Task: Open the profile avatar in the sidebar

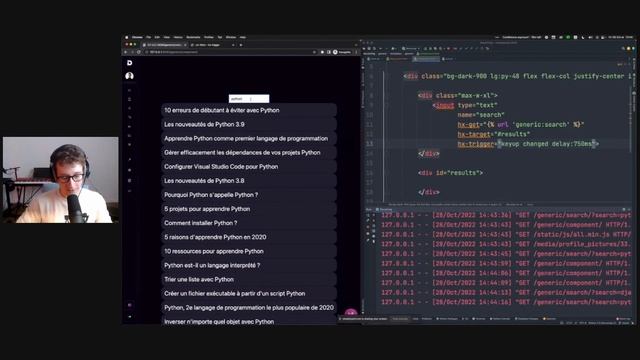Action: click(x=129, y=76)
